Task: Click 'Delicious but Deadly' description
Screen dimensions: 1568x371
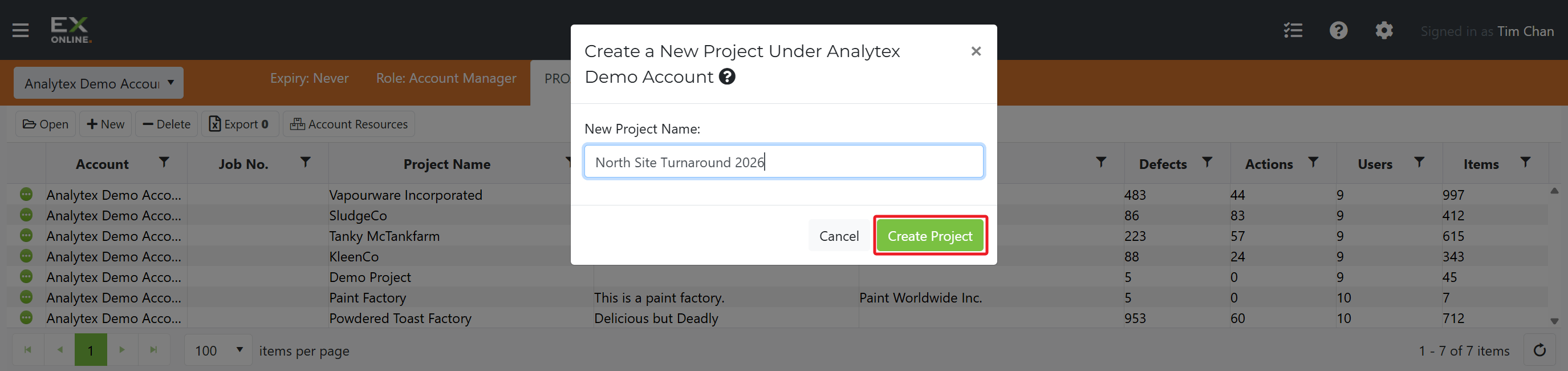Action: pos(656,318)
